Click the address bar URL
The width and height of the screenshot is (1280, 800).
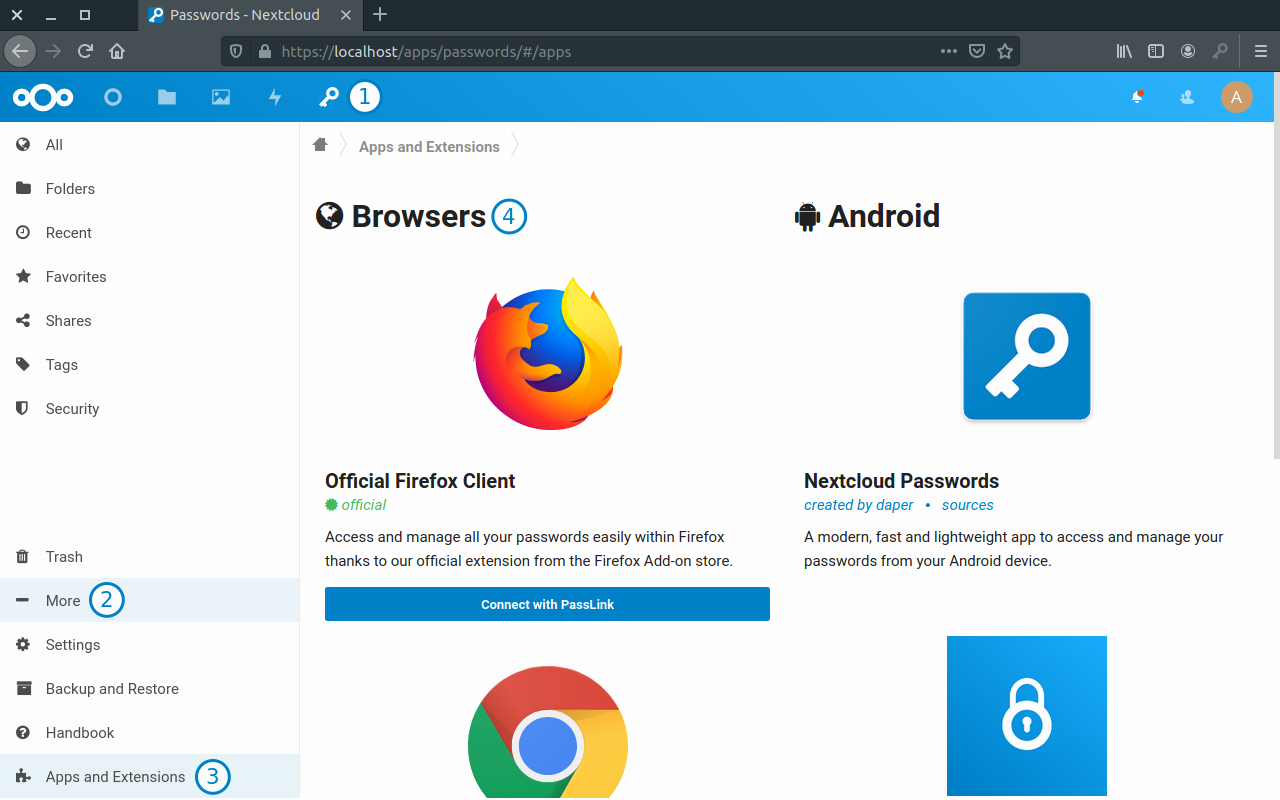click(427, 51)
